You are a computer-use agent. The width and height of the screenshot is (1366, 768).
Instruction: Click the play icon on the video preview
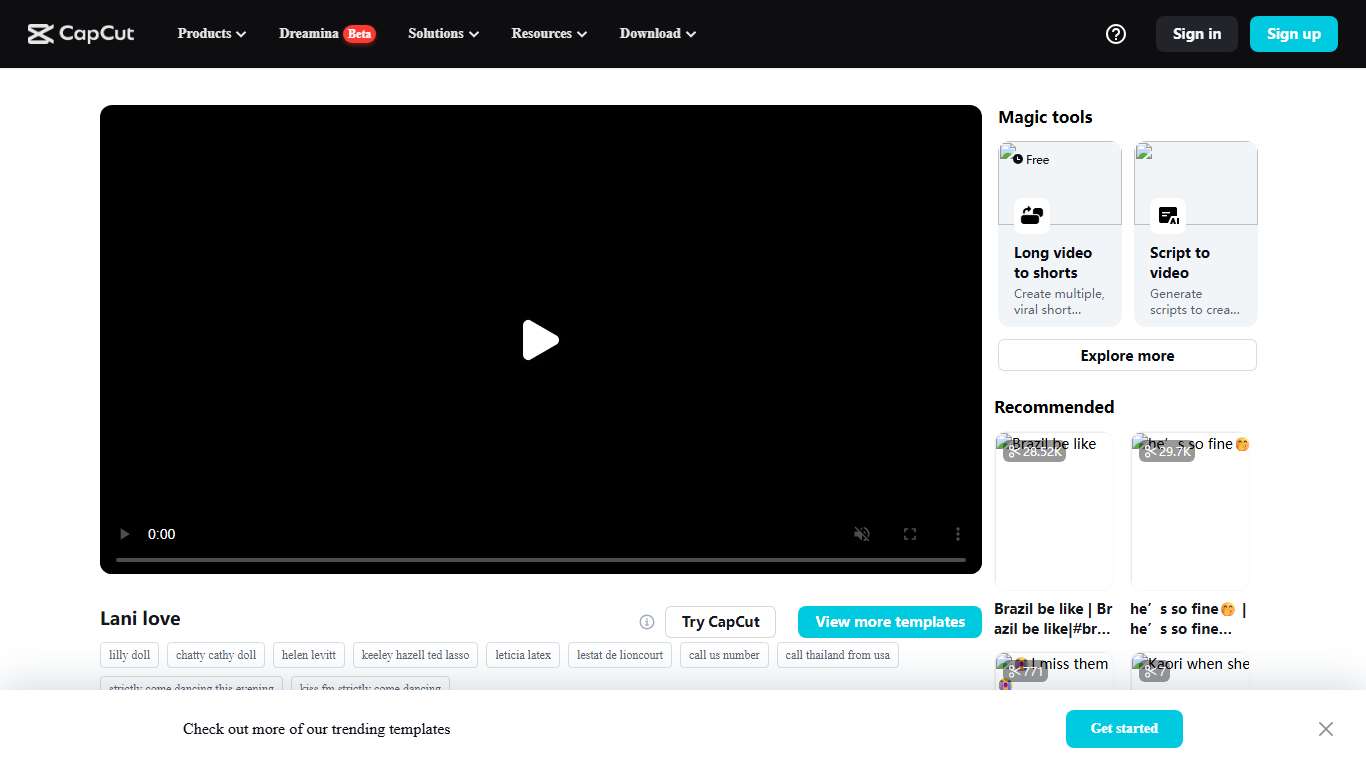point(541,340)
